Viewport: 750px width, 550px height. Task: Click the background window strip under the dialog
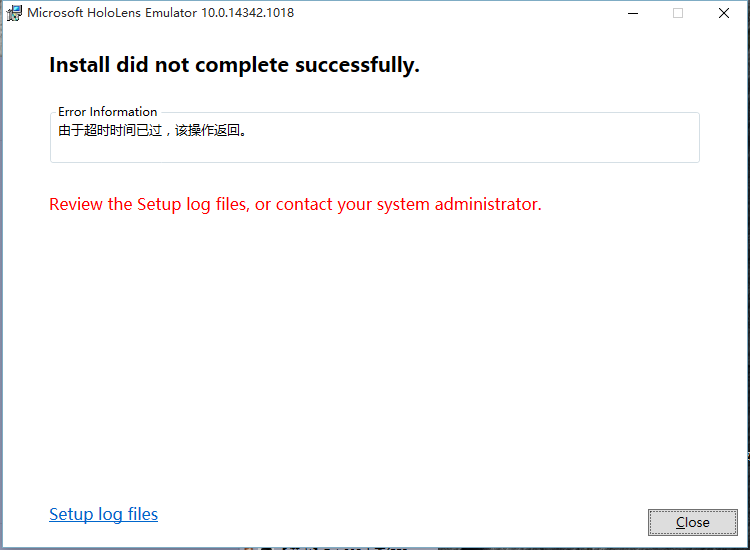(x=373, y=549)
